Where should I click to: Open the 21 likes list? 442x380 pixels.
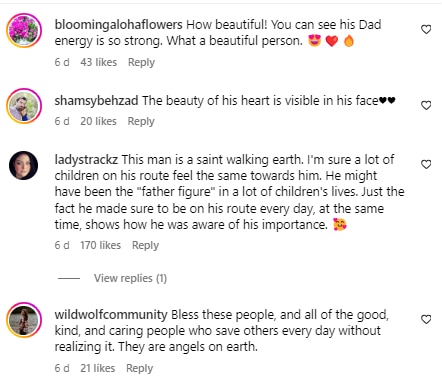point(98,368)
